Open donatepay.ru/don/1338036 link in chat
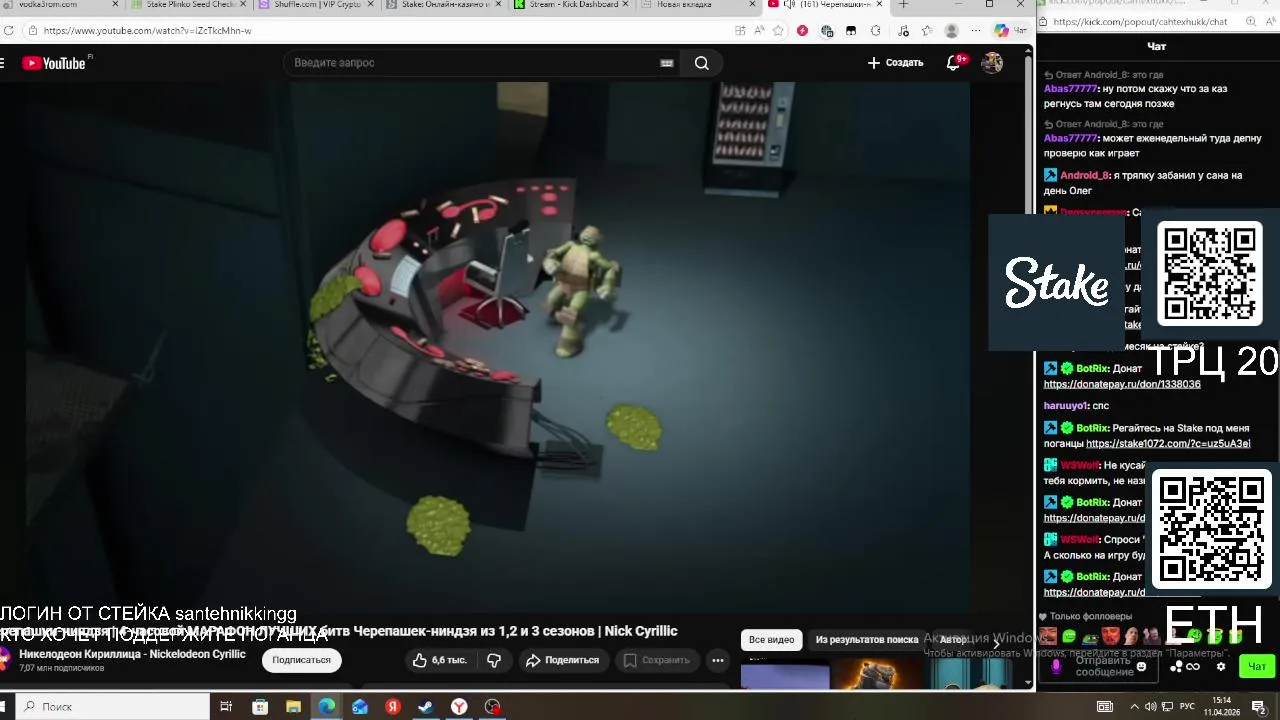 [1122, 384]
